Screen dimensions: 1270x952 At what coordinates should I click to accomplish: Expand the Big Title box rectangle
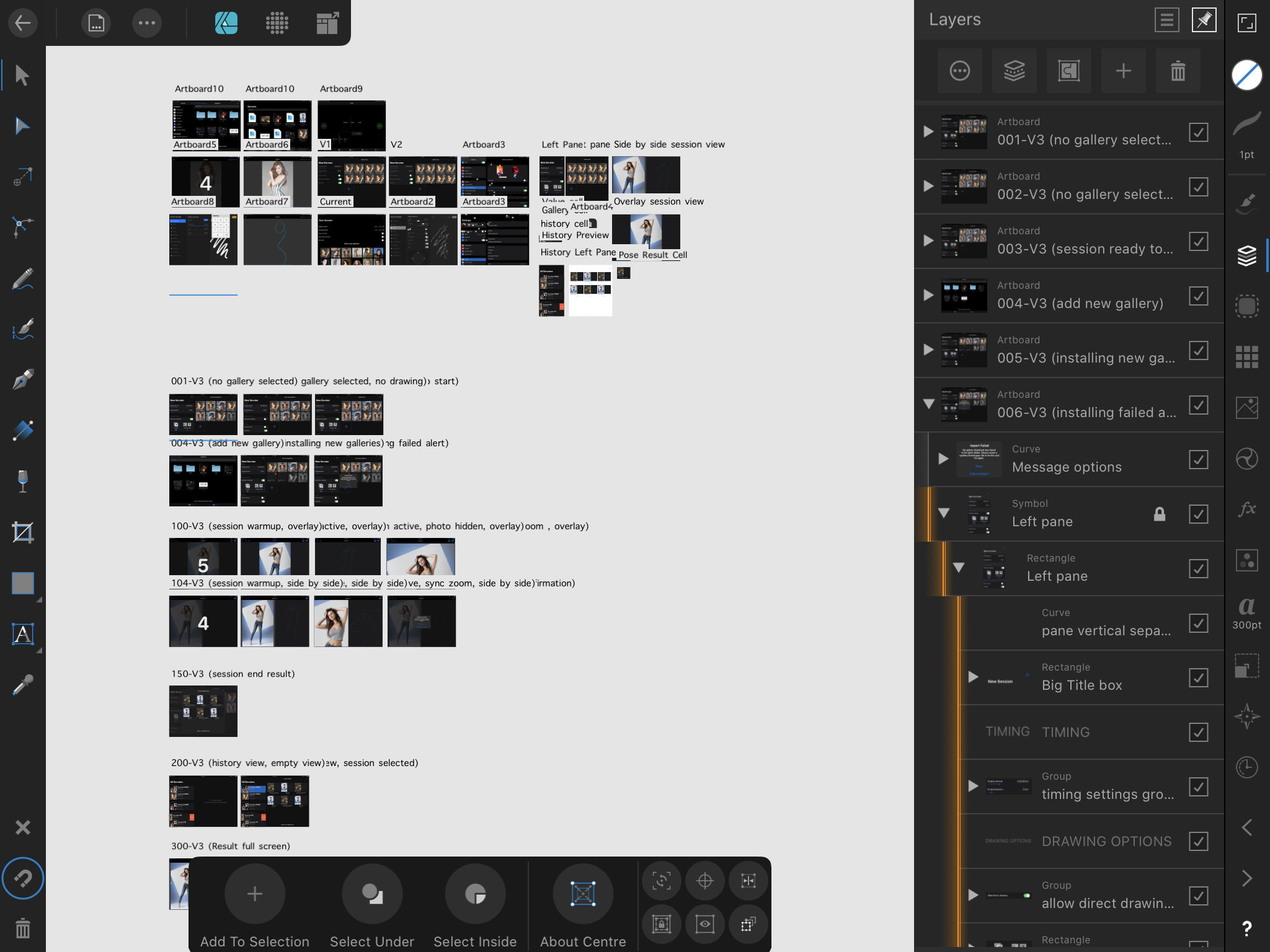coord(973,677)
